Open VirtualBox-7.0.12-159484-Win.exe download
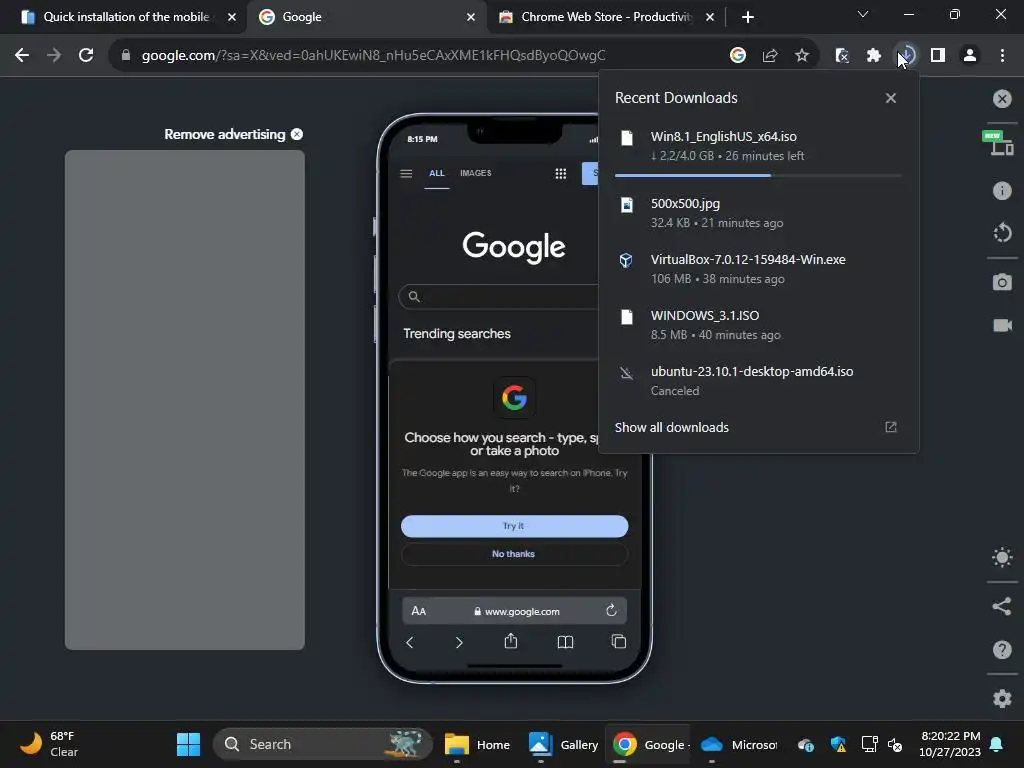 759,269
